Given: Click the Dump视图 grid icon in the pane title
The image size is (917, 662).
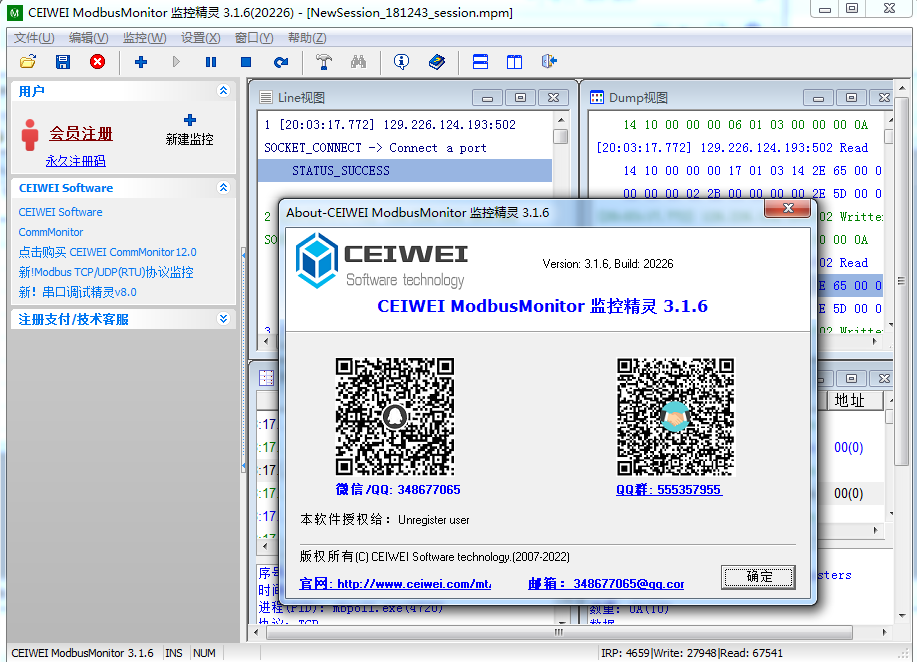Looking at the screenshot, I should click(x=597, y=98).
